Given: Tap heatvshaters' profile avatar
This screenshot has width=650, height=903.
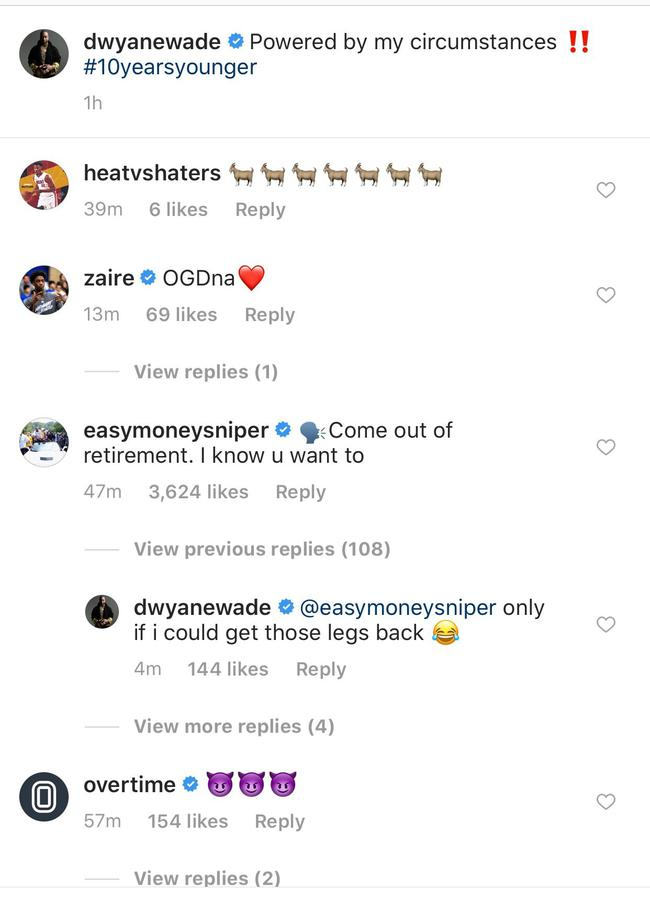Looking at the screenshot, I should coord(44,185).
